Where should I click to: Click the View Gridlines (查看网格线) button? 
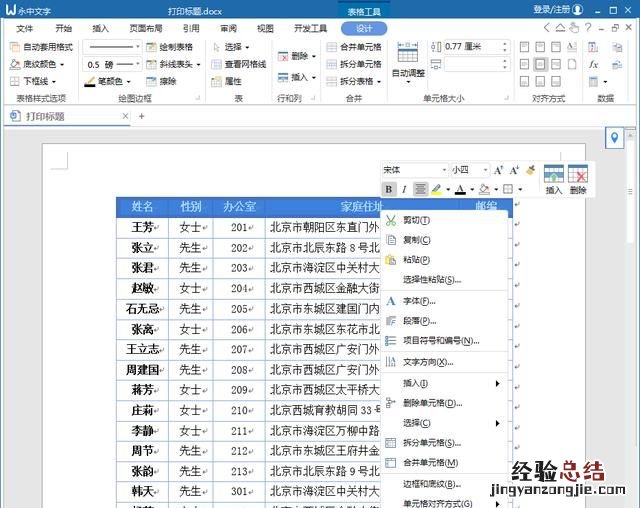tap(237, 64)
